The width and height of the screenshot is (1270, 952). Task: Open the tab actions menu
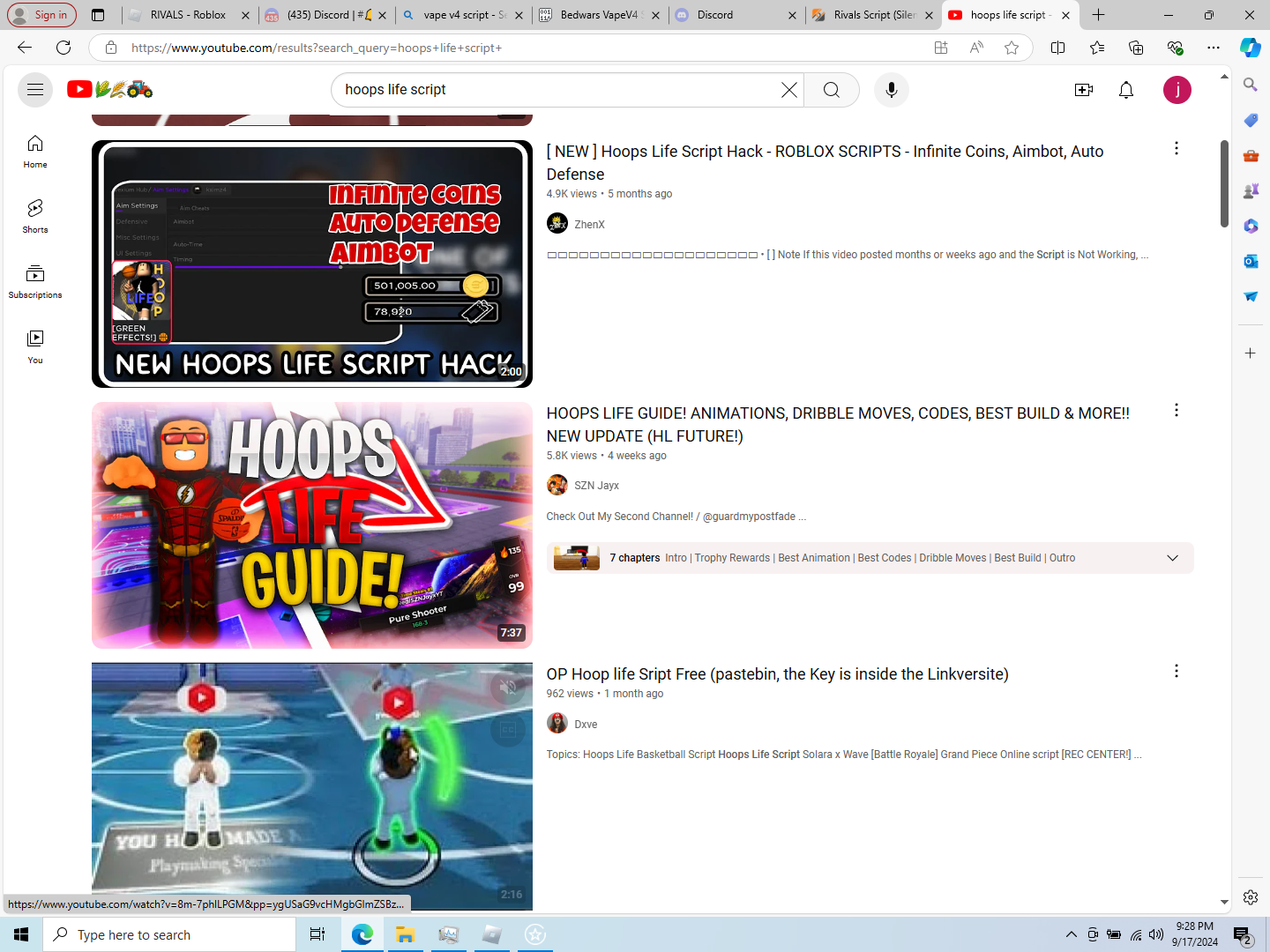click(98, 15)
